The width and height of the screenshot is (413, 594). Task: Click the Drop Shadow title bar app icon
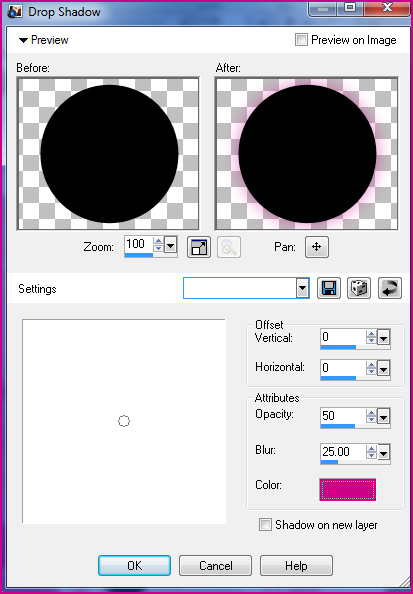pyautogui.click(x=15, y=12)
